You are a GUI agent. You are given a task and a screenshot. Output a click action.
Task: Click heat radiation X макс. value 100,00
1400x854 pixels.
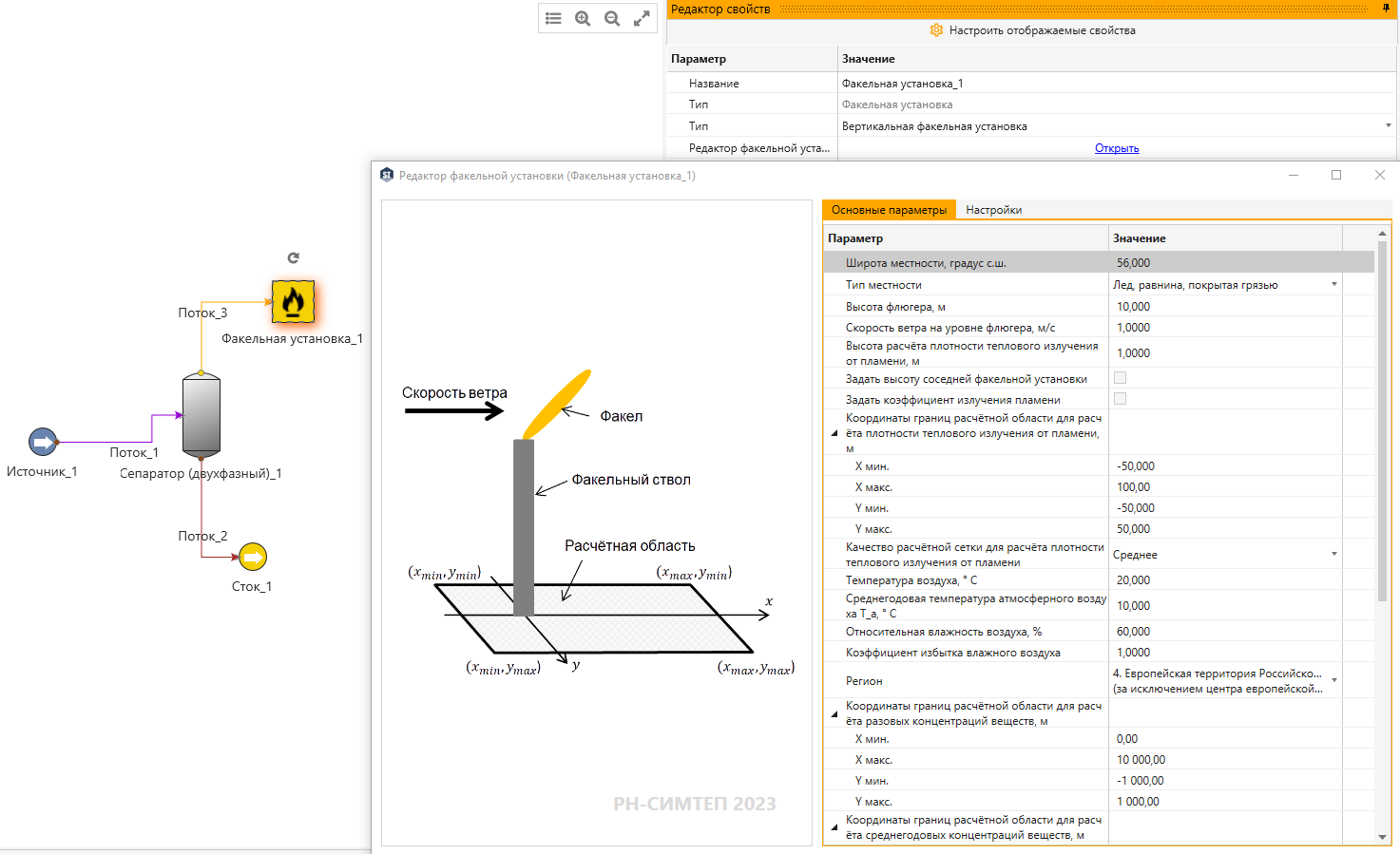(x=1225, y=487)
